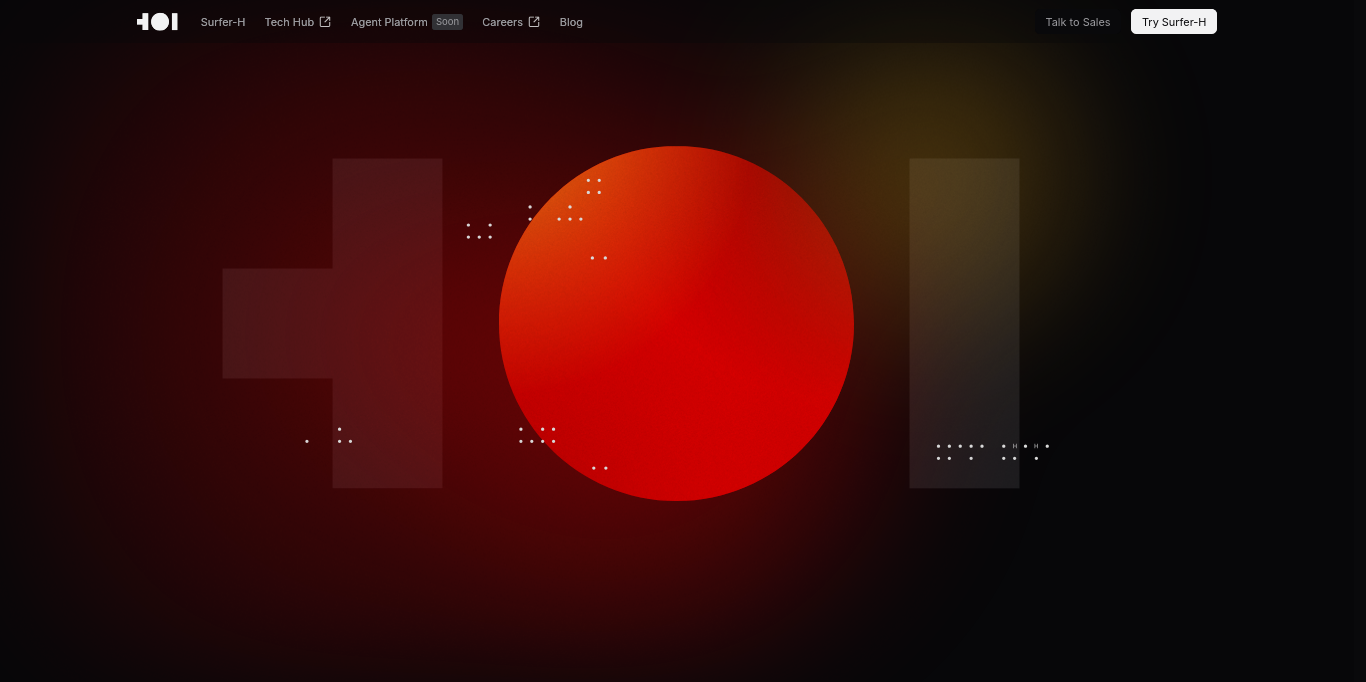Click the dot cluster at top of red circle

tap(593, 186)
